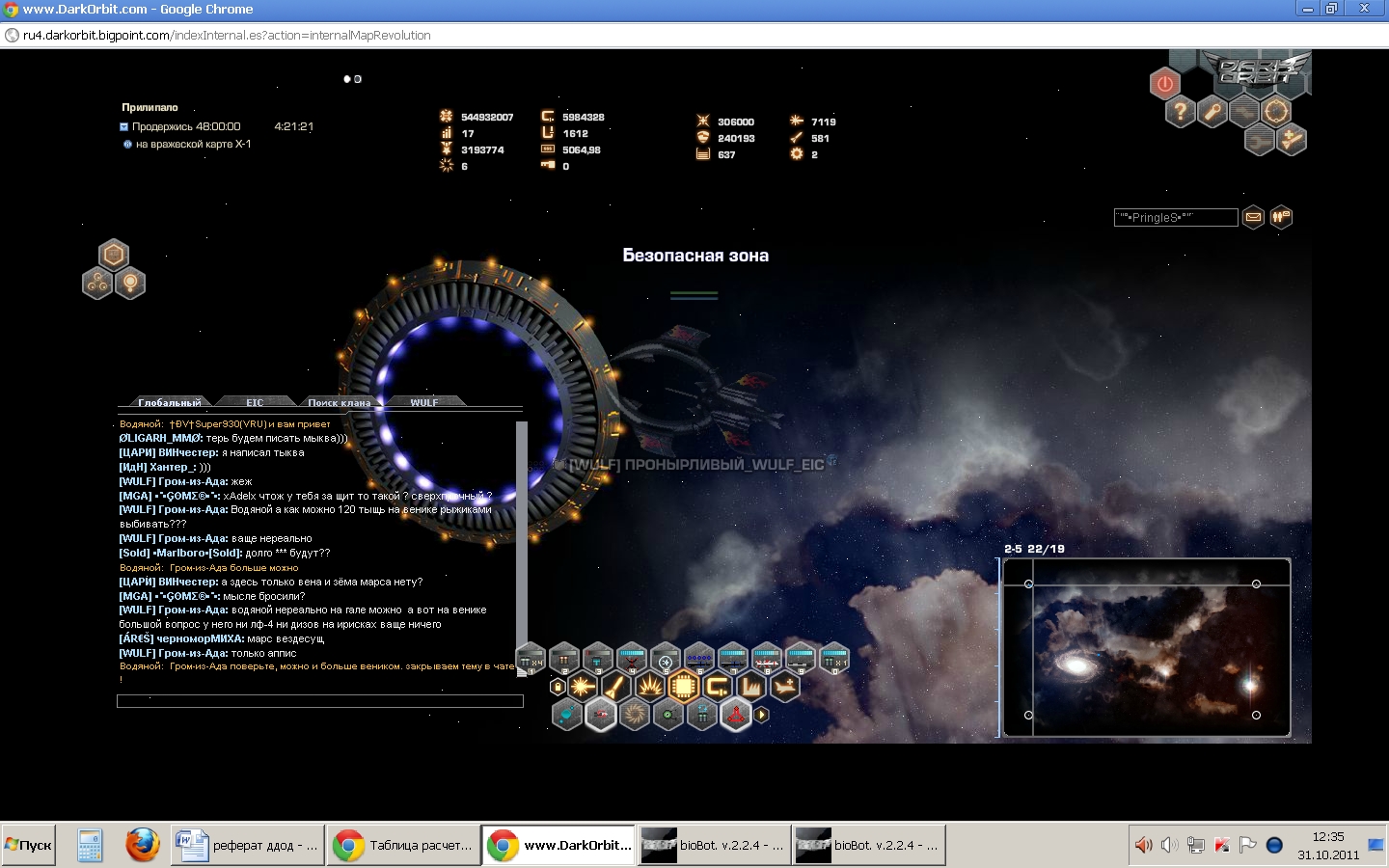Viewport: 1389px width, 868px height.
Task: Select quickbar slot 4 red drone item
Action: [x=632, y=659]
